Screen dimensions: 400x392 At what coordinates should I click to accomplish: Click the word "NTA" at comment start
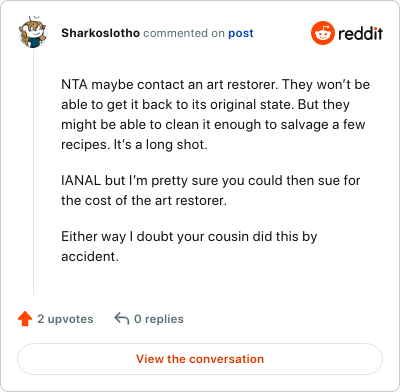point(74,84)
